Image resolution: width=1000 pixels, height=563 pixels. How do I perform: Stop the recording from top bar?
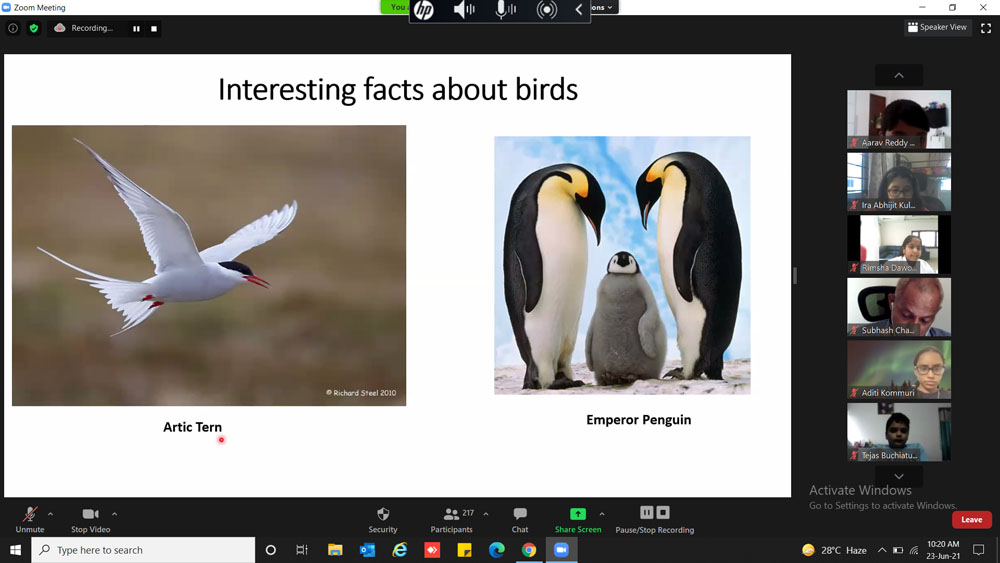154,28
